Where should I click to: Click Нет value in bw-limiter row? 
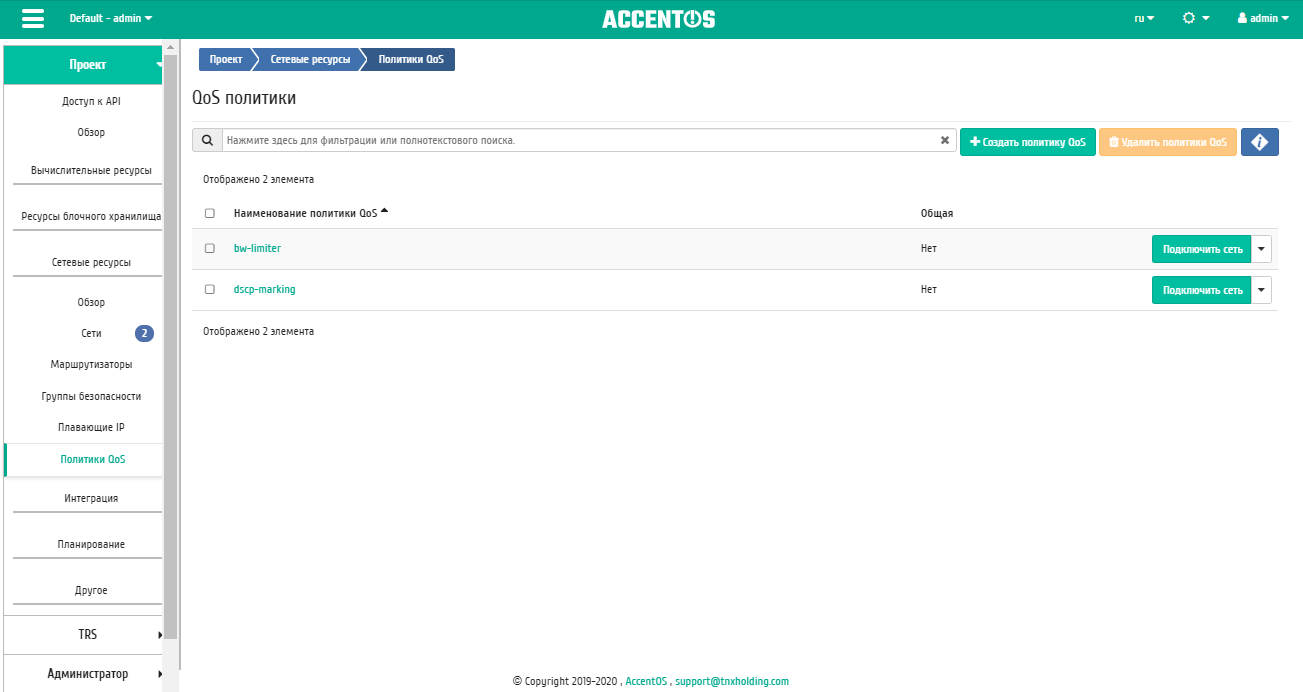coord(929,248)
